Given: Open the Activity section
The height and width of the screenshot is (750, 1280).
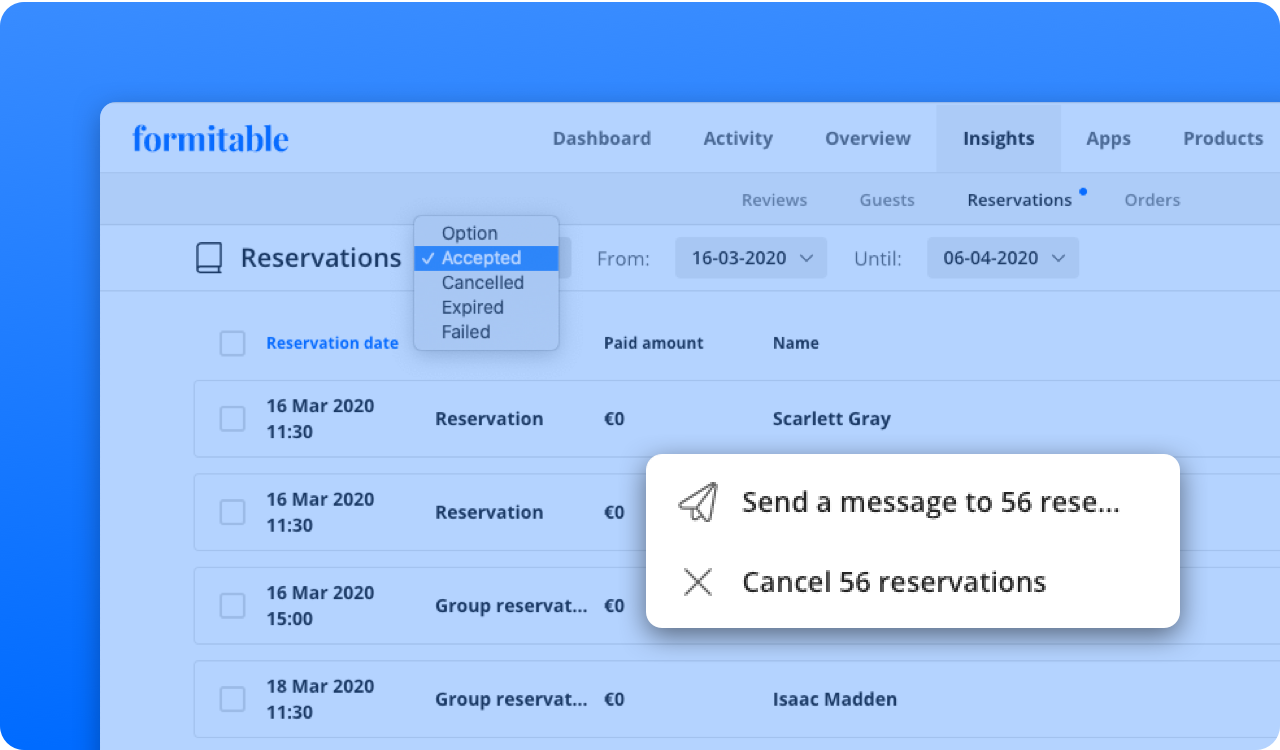Looking at the screenshot, I should (x=737, y=138).
